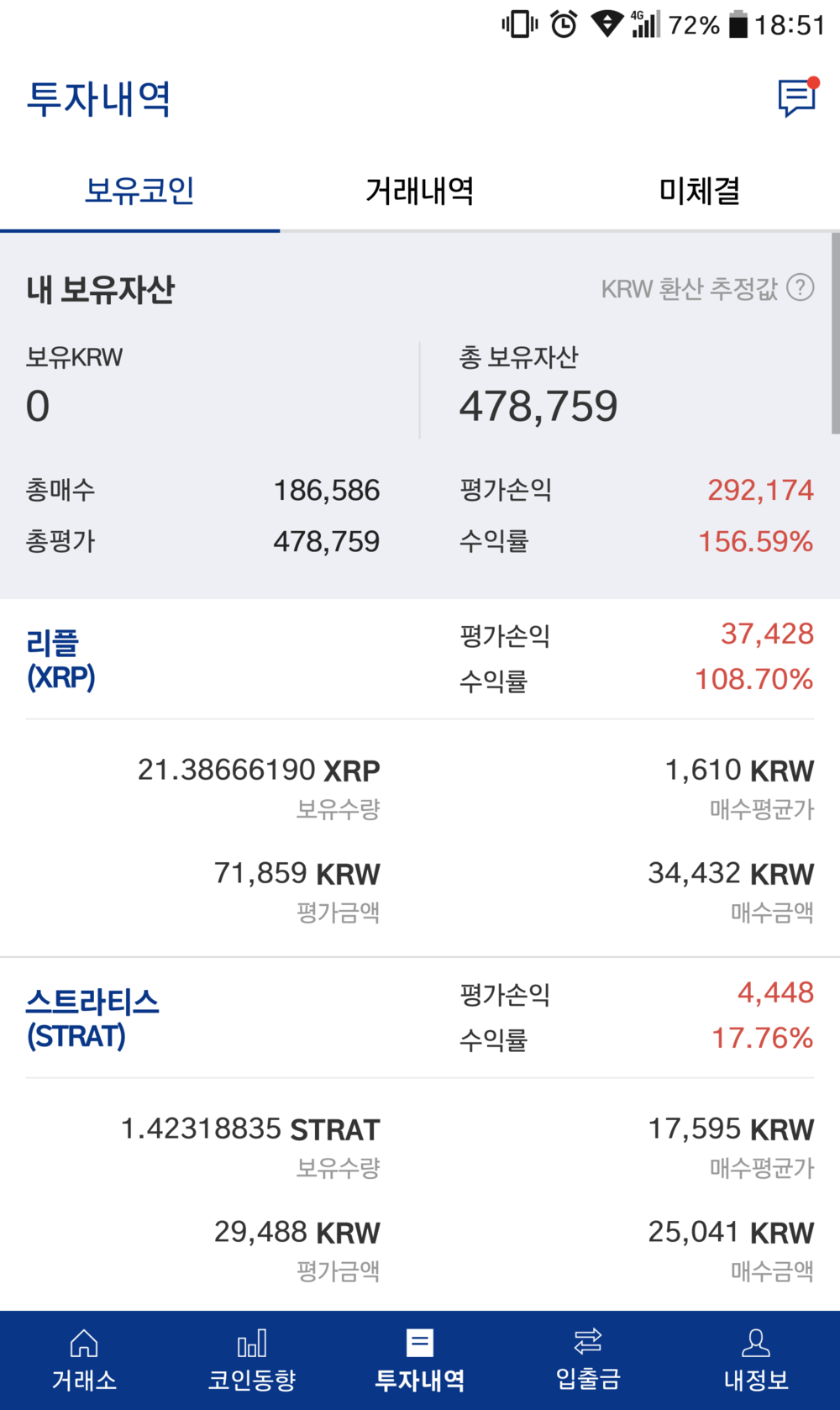Open the chat messages icon
840x1410 pixels.
[x=796, y=98]
